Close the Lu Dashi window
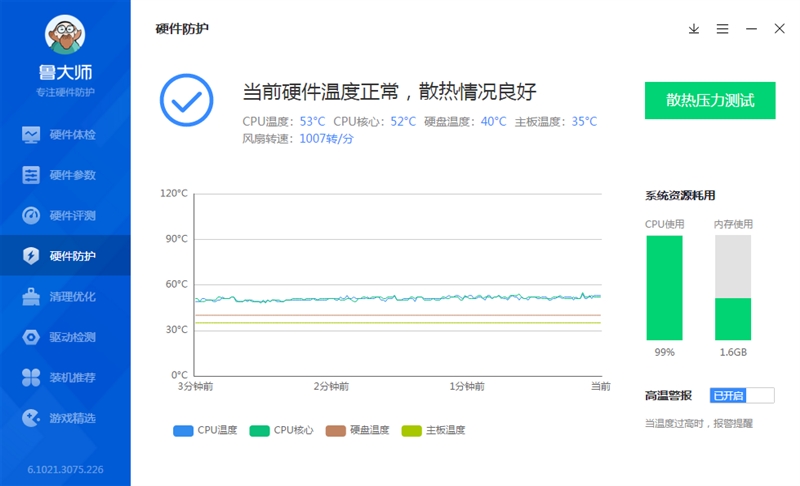Viewport: 800px width, 486px height. pos(780,29)
